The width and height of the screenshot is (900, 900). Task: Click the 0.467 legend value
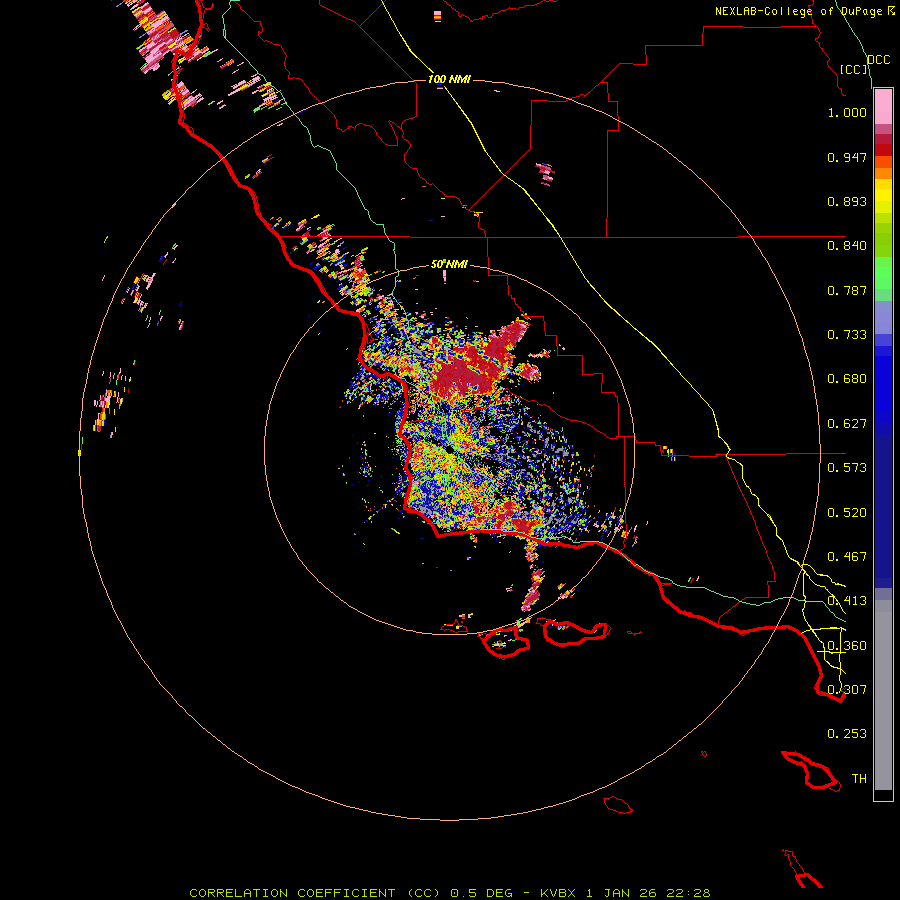click(x=847, y=557)
